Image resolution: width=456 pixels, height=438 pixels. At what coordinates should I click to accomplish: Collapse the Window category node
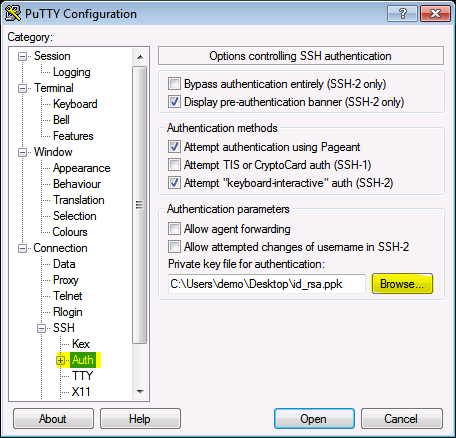point(22,152)
